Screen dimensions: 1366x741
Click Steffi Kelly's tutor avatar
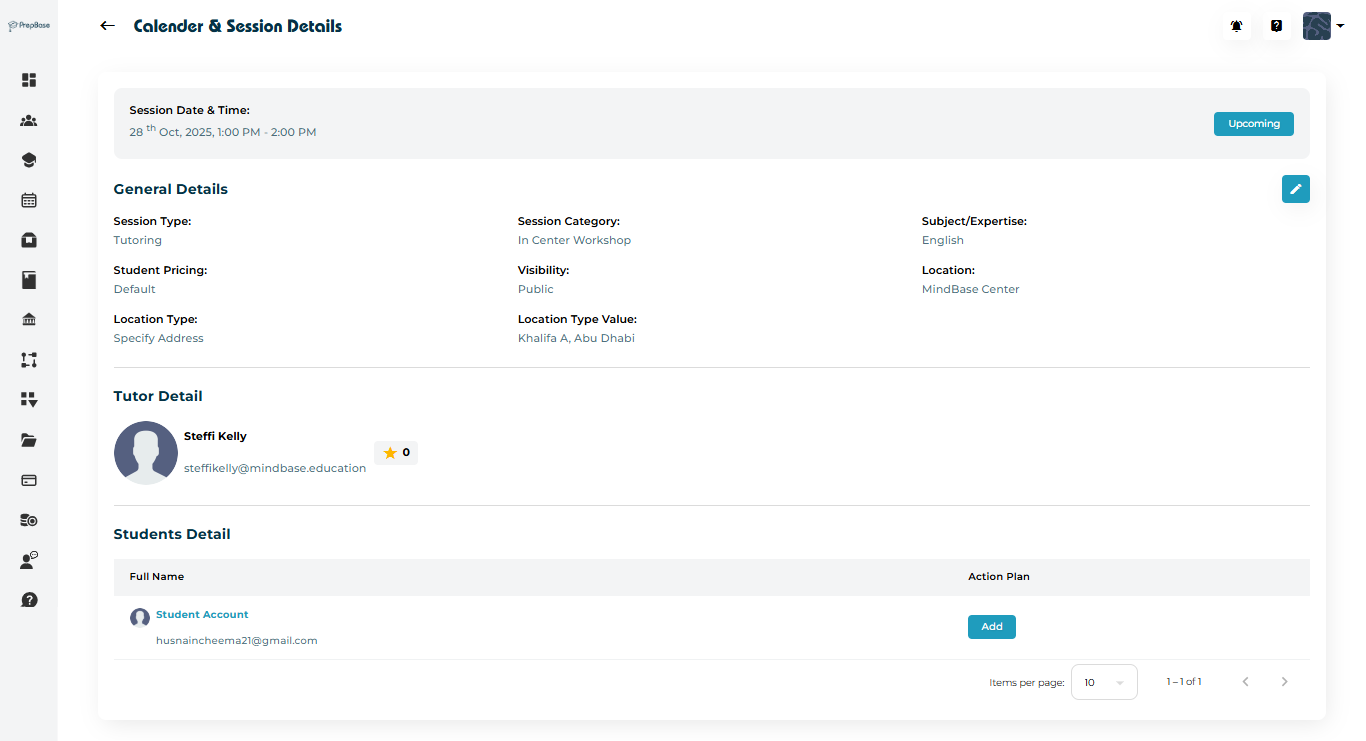[x=146, y=453]
